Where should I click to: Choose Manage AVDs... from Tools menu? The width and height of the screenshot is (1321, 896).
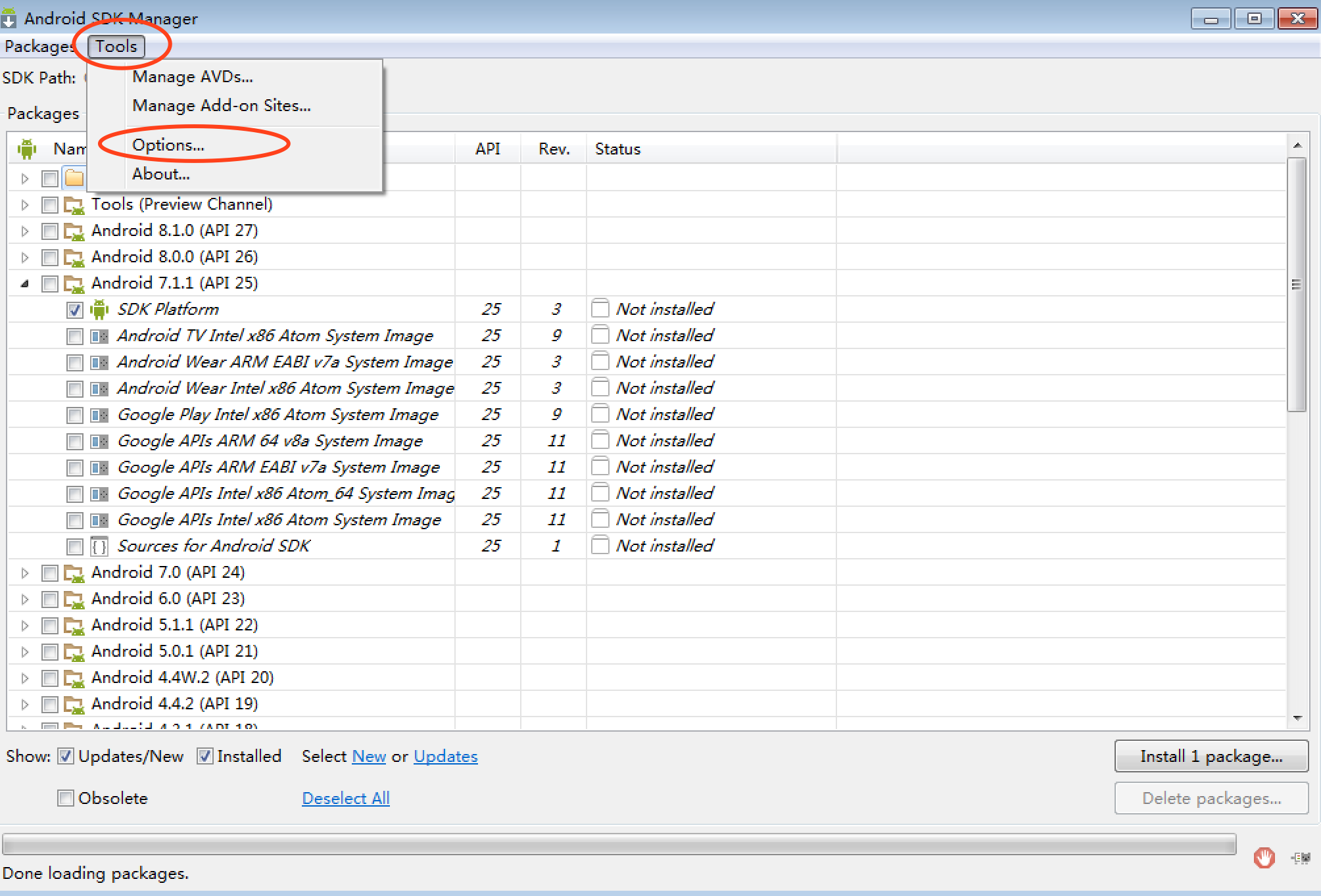click(193, 77)
